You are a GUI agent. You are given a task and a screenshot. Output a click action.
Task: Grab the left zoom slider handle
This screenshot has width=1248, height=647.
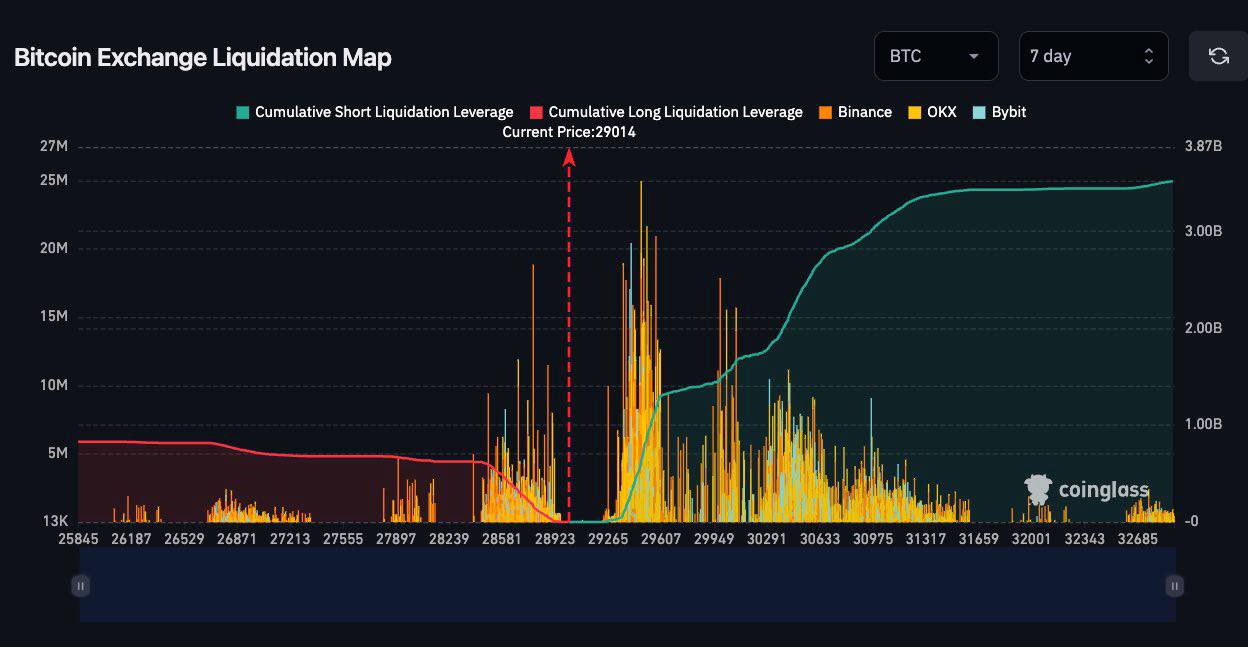click(80, 586)
